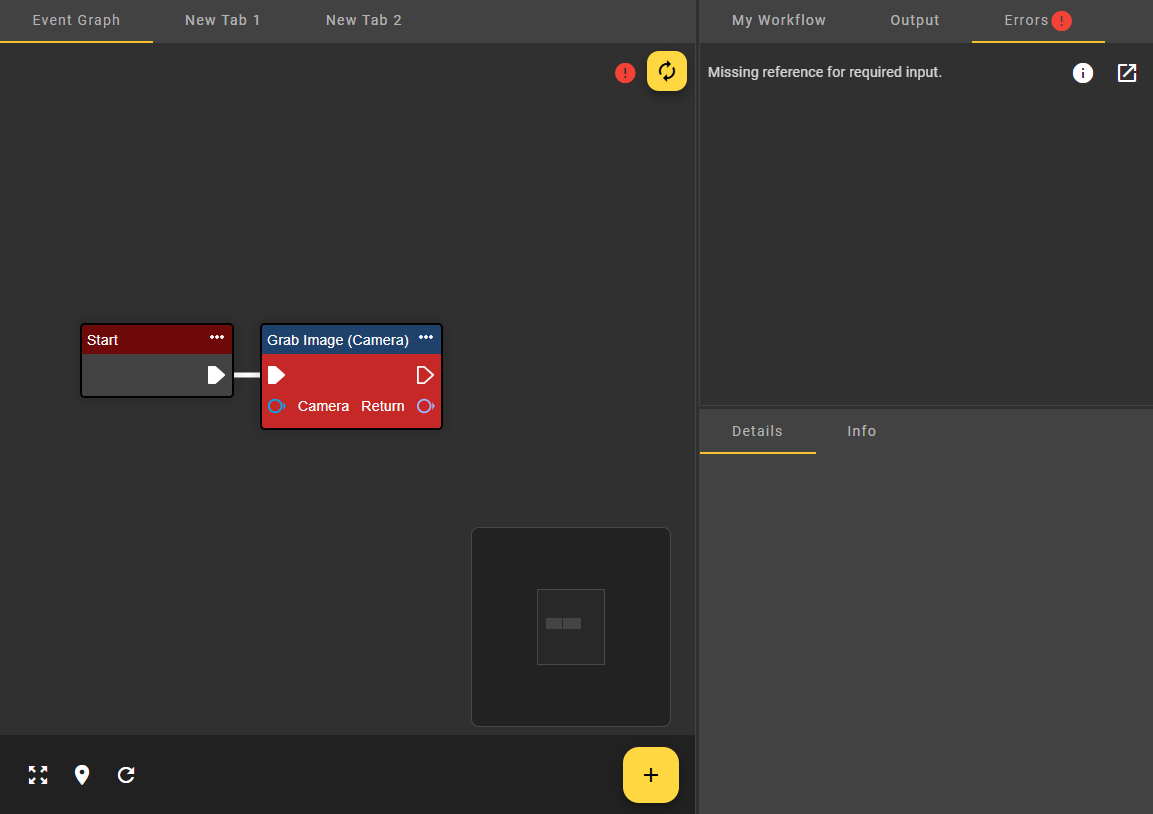Open error in external view icon

coord(1127,73)
